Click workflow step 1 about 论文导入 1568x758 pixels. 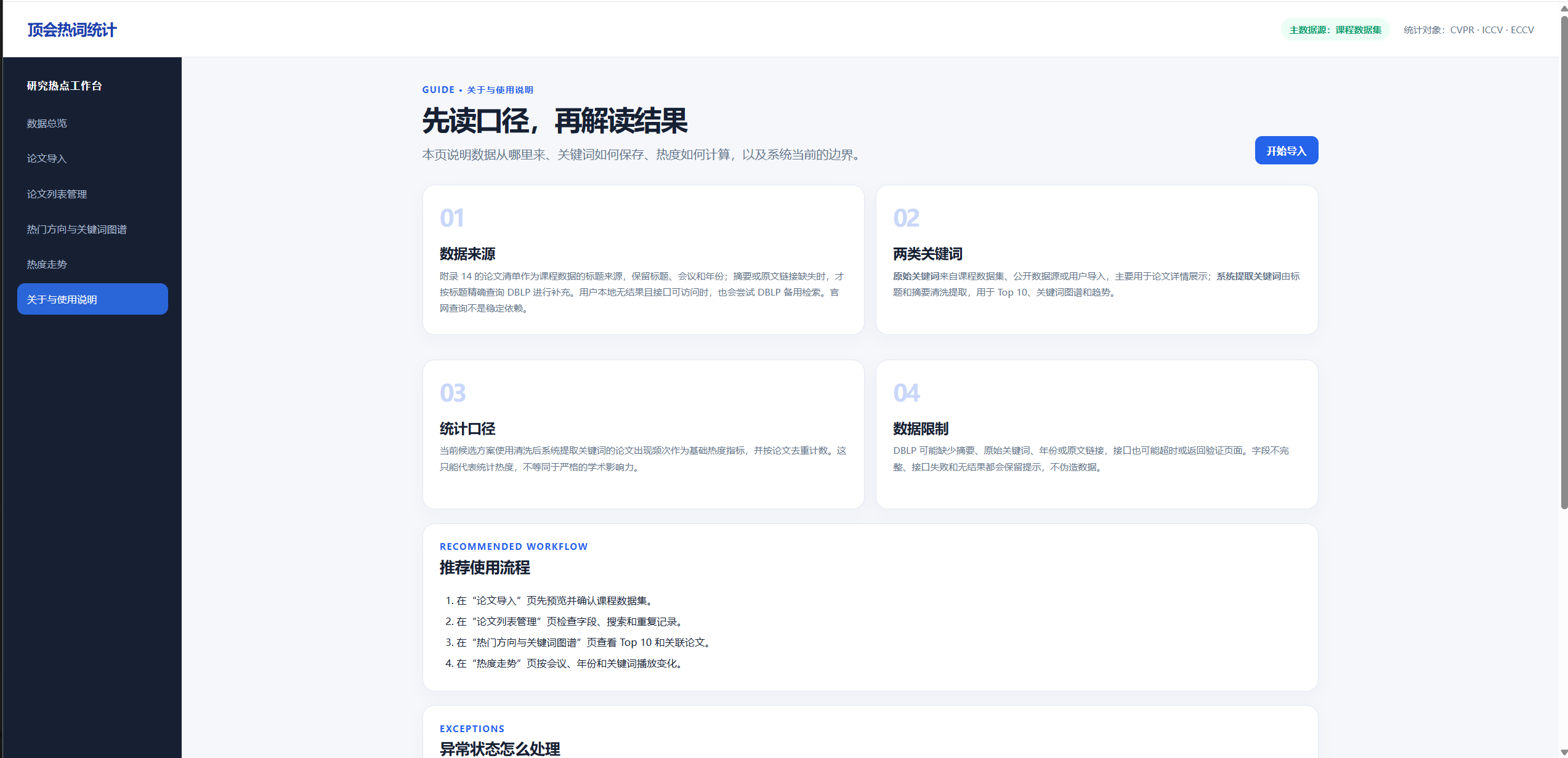point(551,600)
